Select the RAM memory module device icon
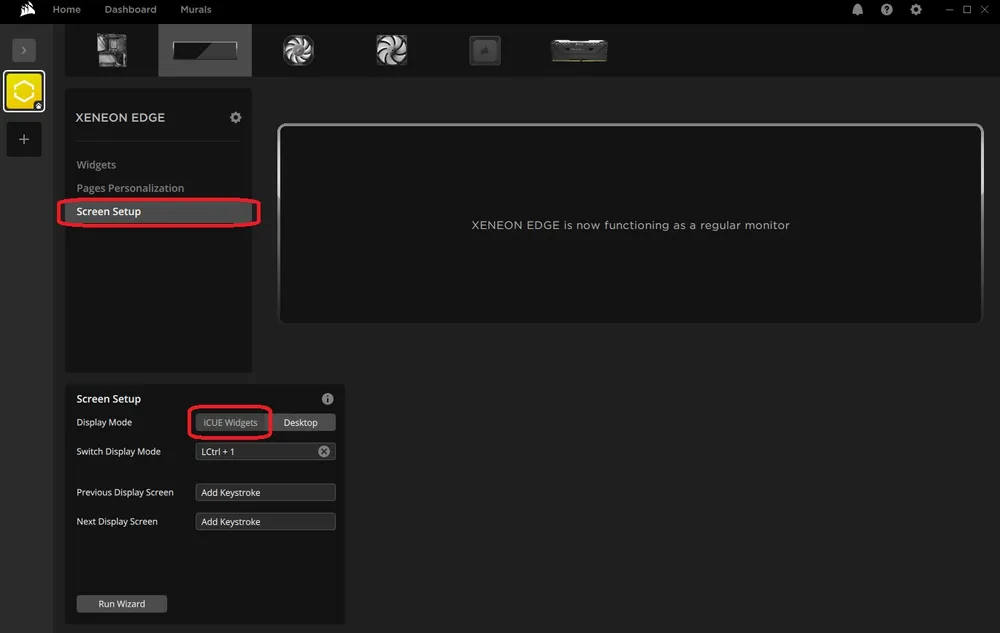This screenshot has height=633, width=1000. [x=579, y=50]
